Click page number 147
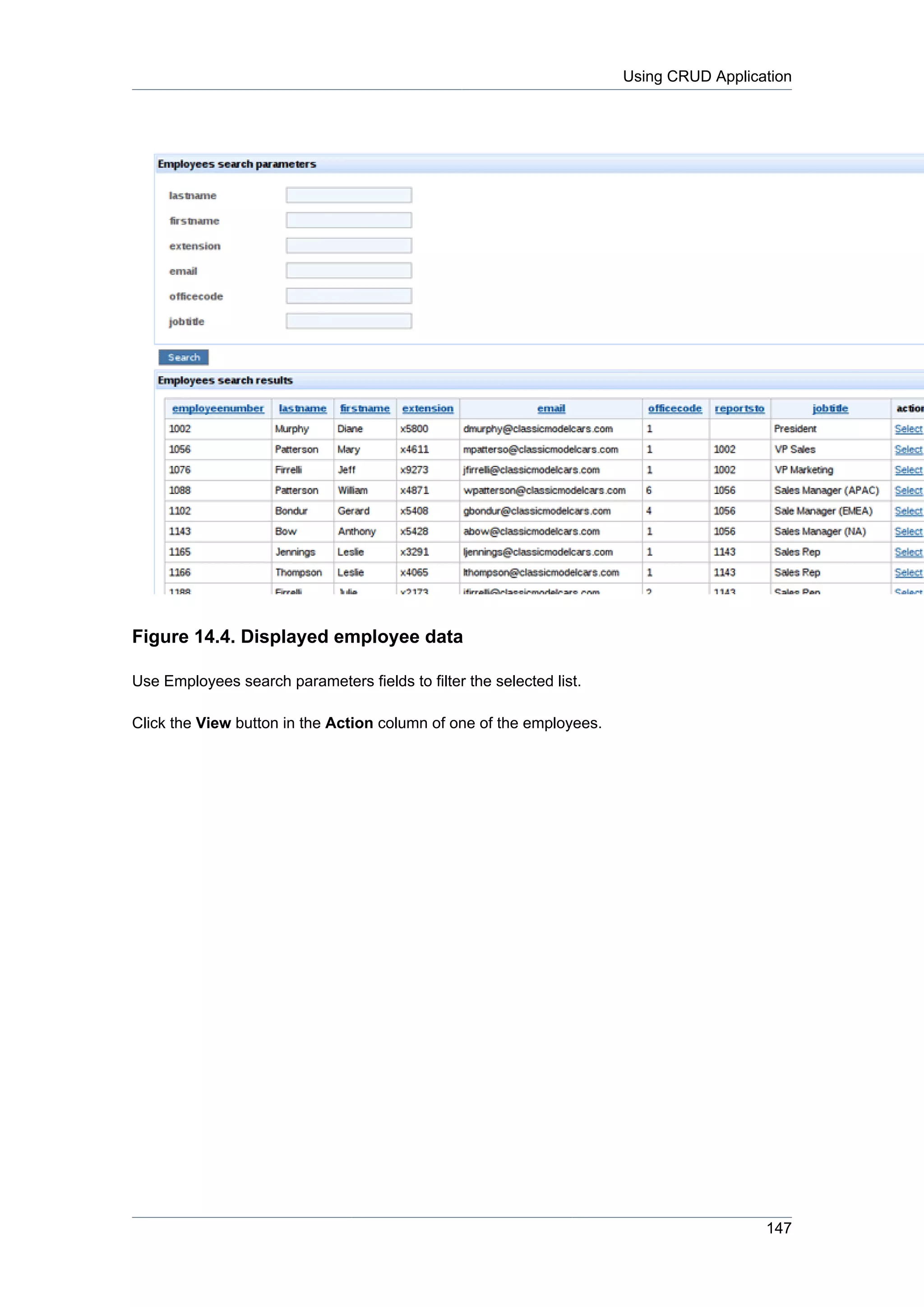 pyautogui.click(x=779, y=1228)
